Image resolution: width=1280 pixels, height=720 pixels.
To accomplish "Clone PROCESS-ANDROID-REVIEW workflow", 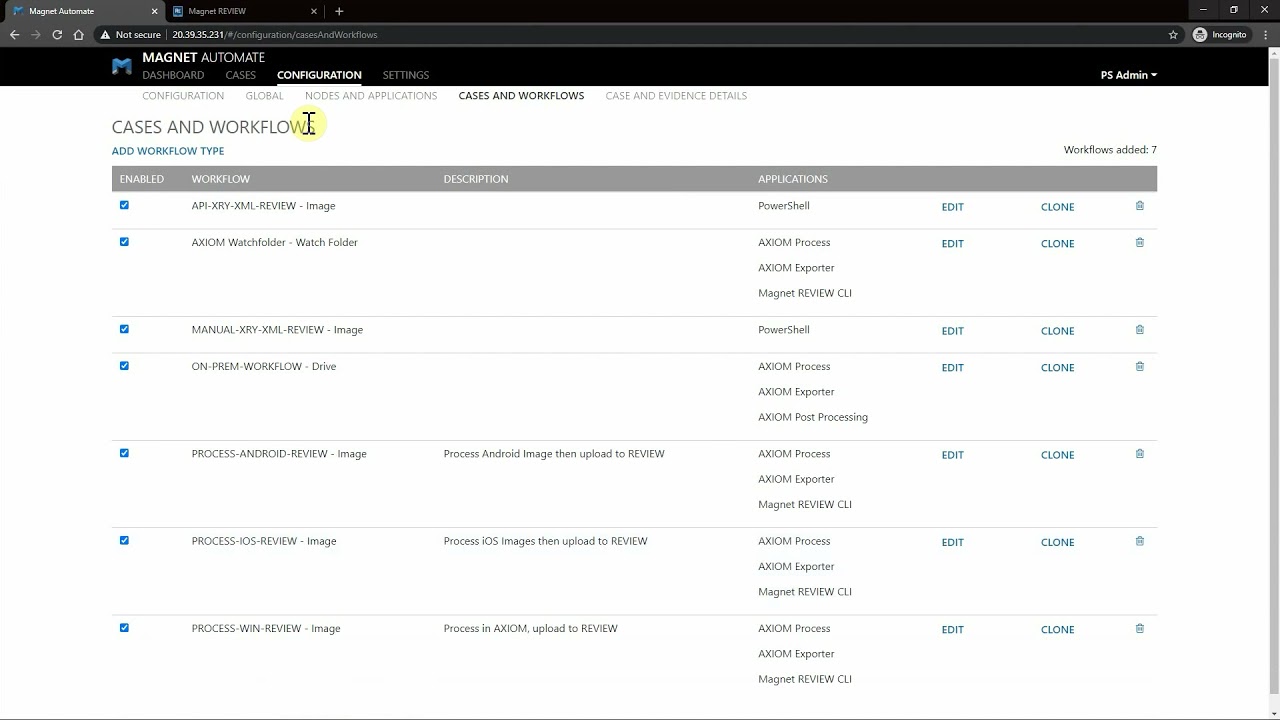I will point(1057,455).
